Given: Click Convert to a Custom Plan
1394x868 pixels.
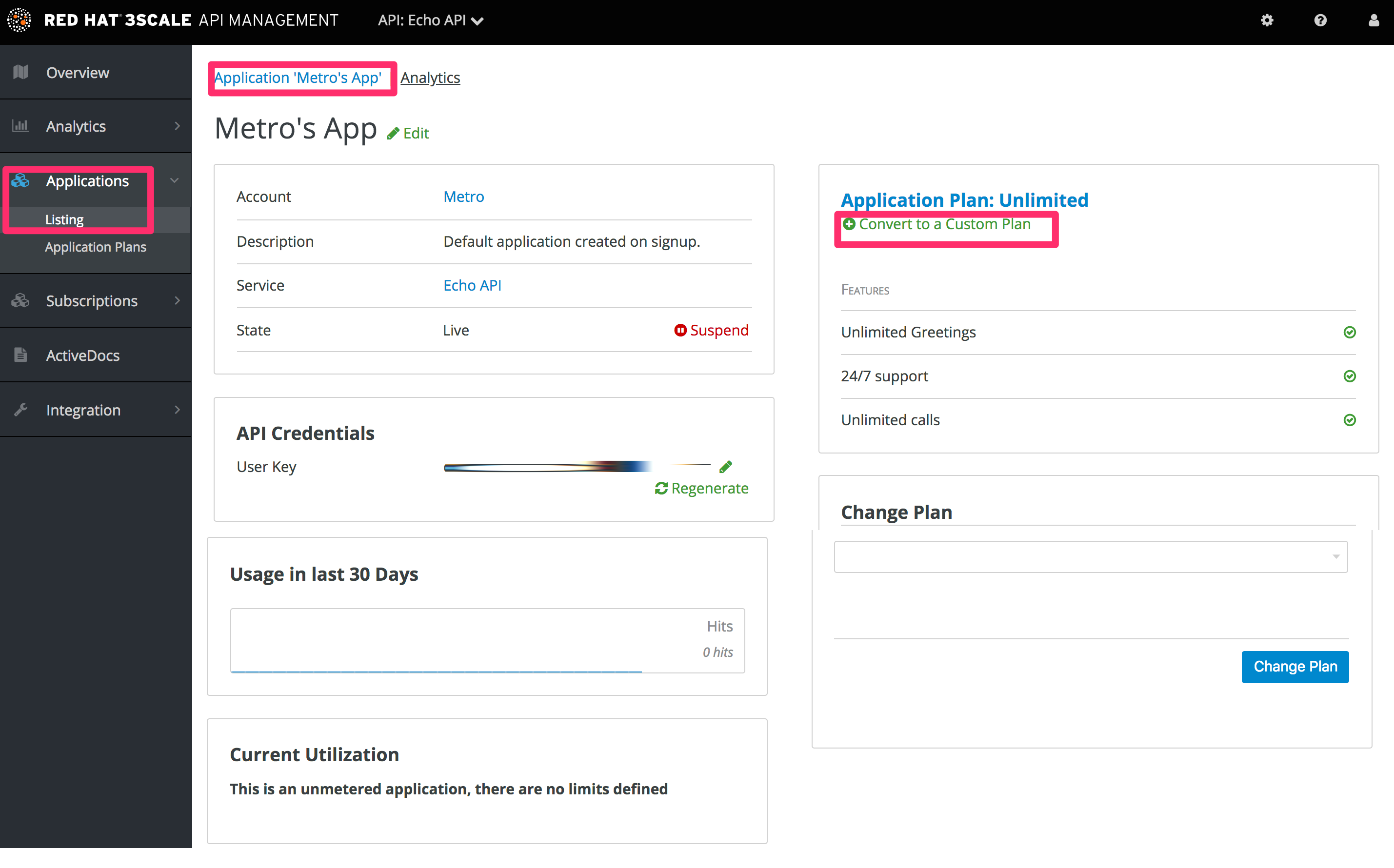Looking at the screenshot, I should (x=944, y=224).
